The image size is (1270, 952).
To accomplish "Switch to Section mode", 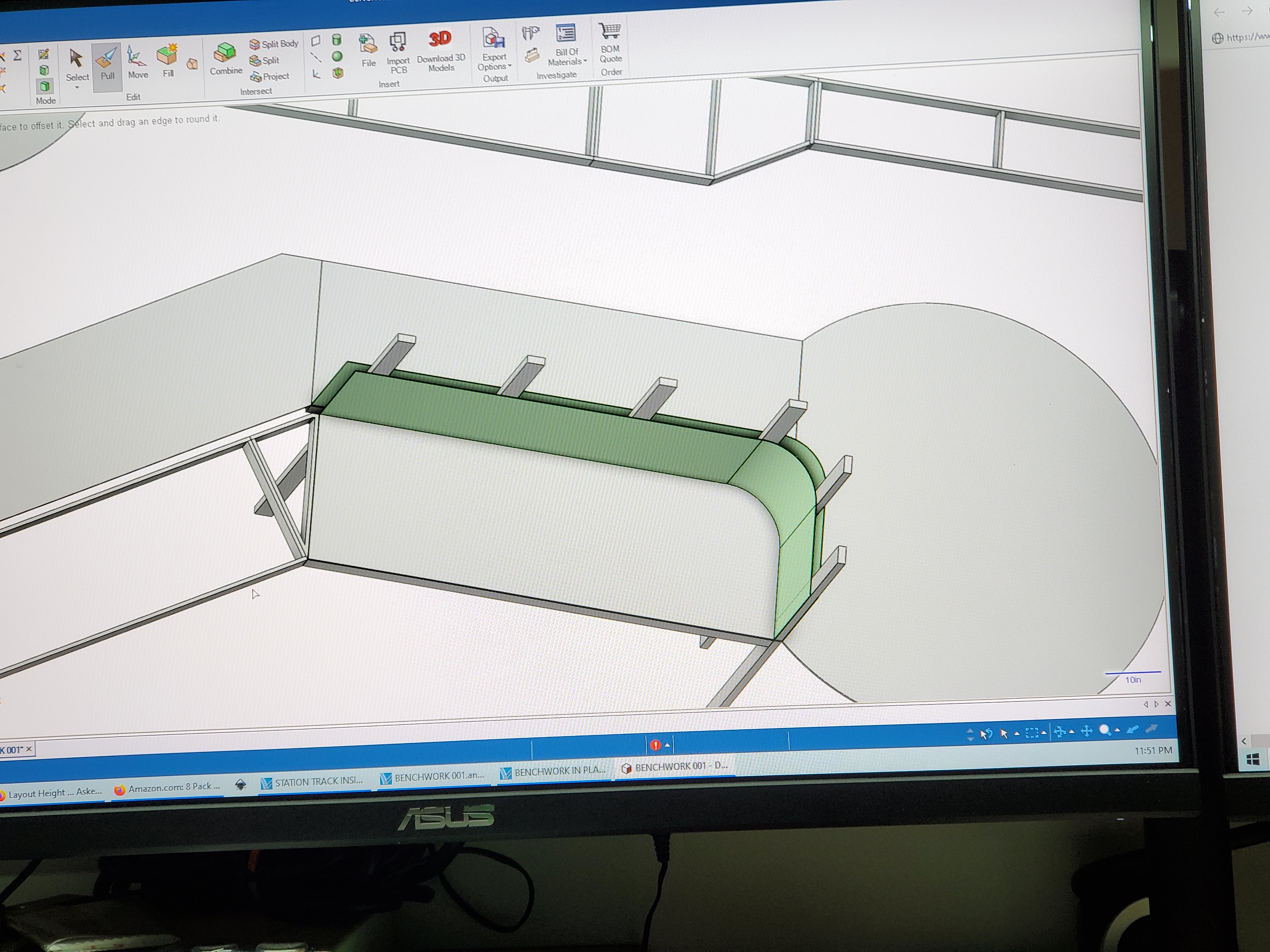I will coord(44,71).
